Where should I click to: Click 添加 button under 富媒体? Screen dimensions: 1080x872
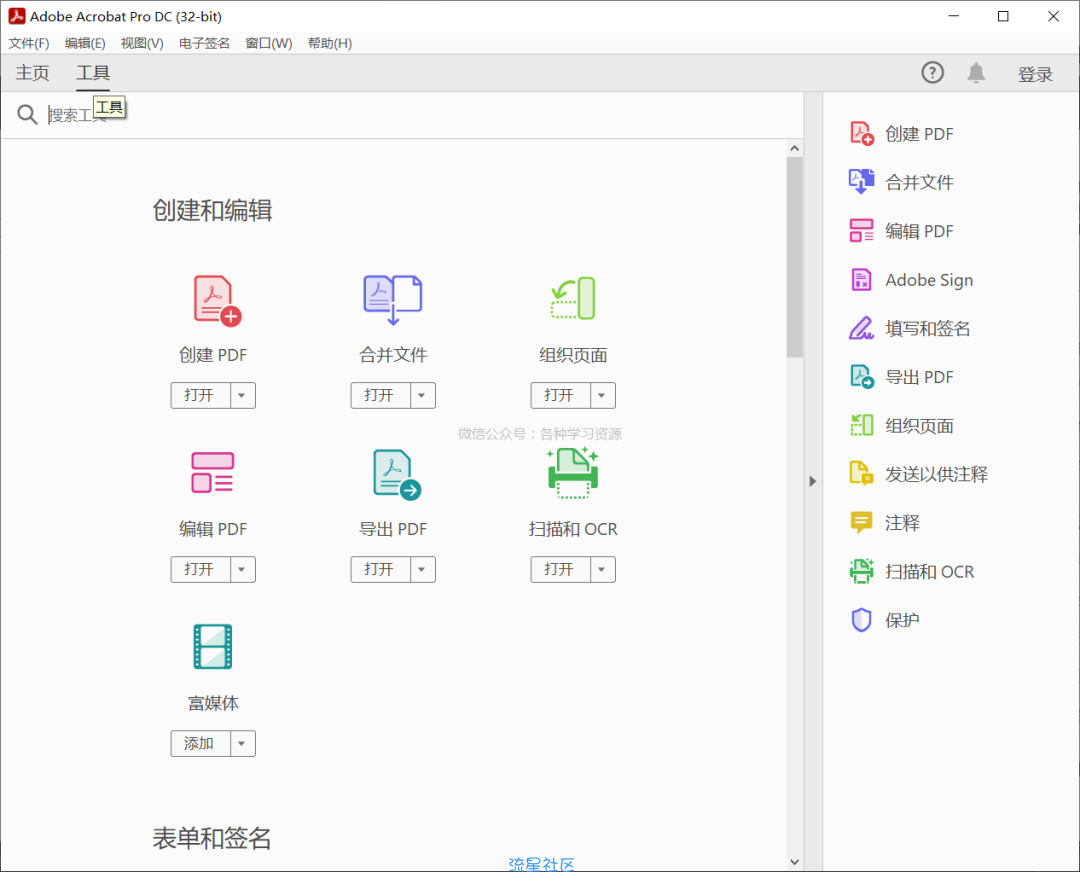[200, 744]
